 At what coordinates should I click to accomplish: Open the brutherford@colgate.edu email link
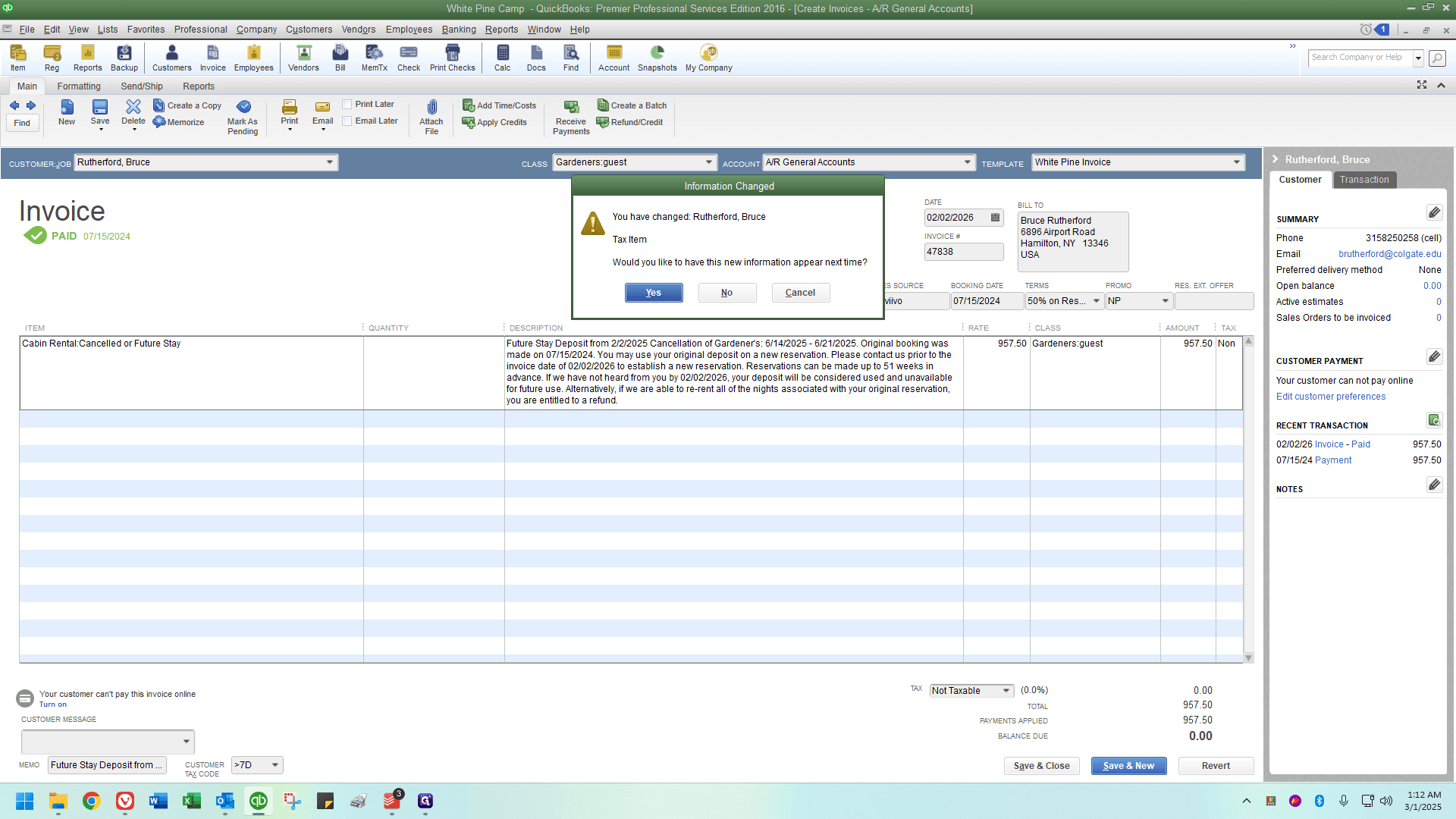[x=1390, y=254]
